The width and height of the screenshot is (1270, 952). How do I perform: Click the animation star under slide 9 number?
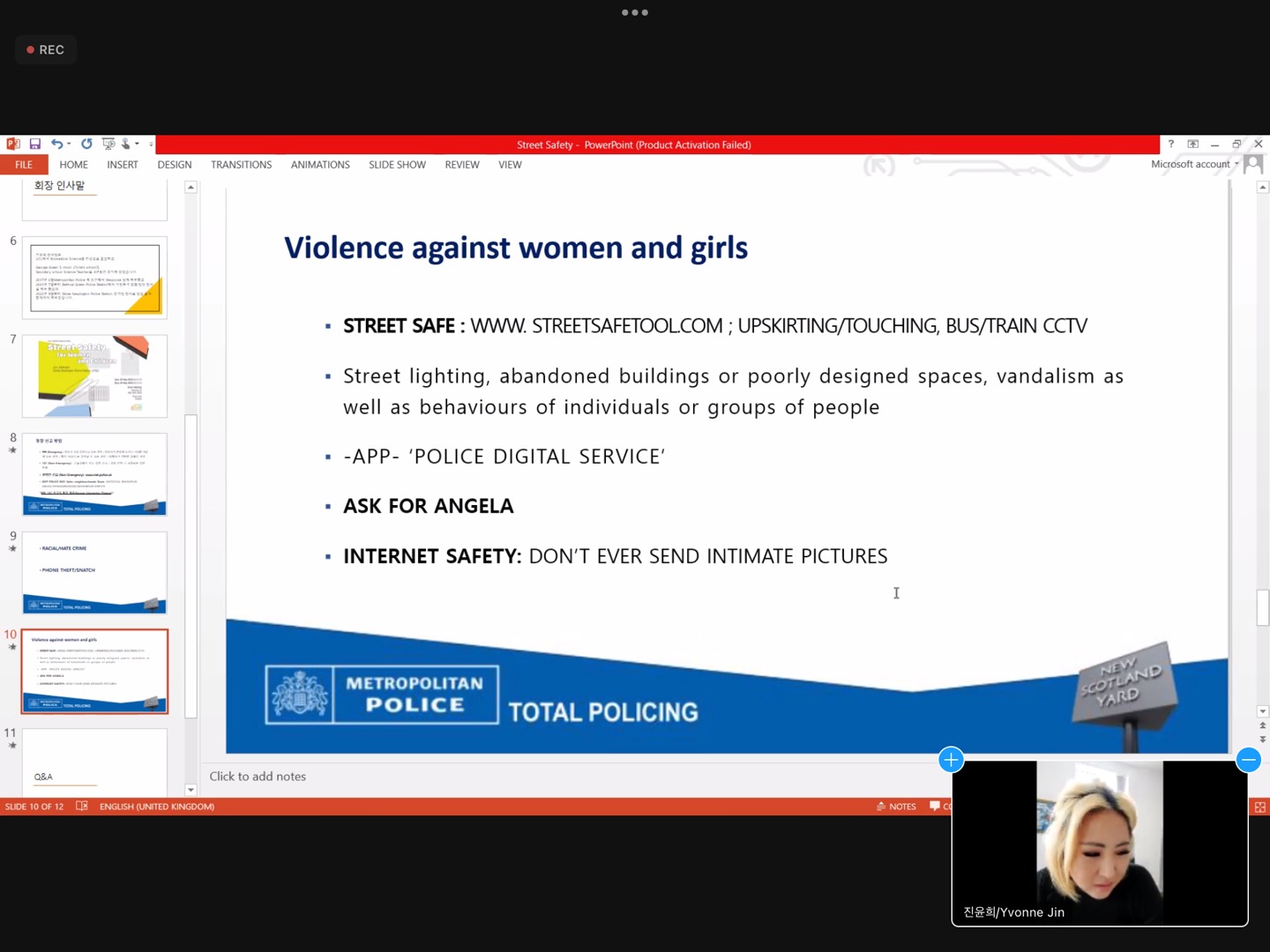tap(12, 548)
